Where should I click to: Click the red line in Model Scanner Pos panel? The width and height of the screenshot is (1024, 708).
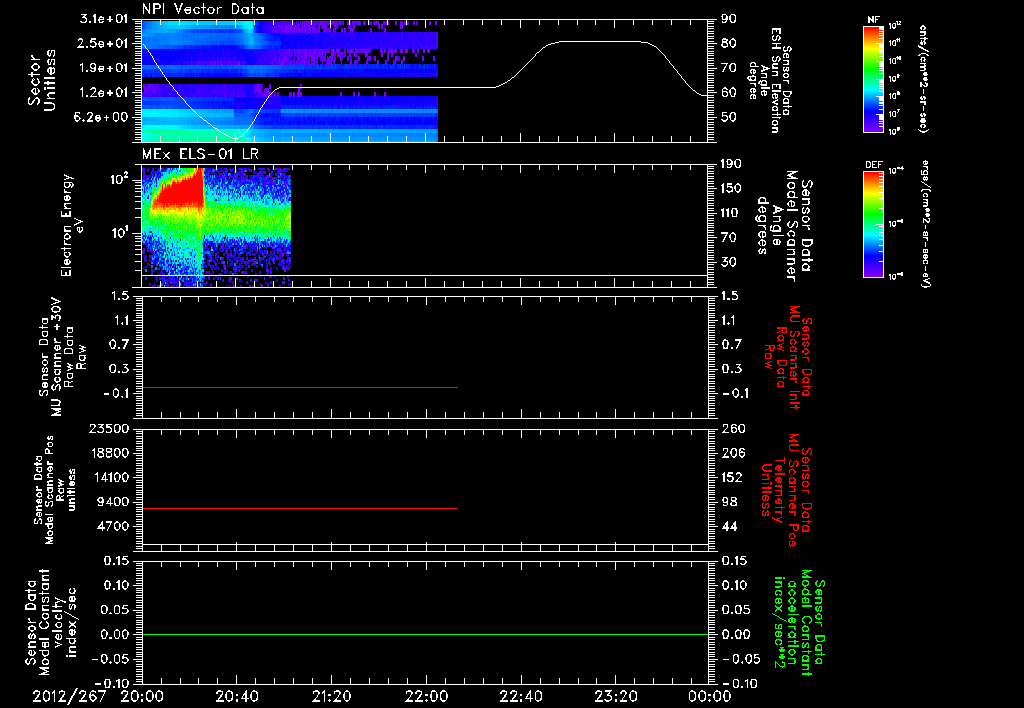300,508
